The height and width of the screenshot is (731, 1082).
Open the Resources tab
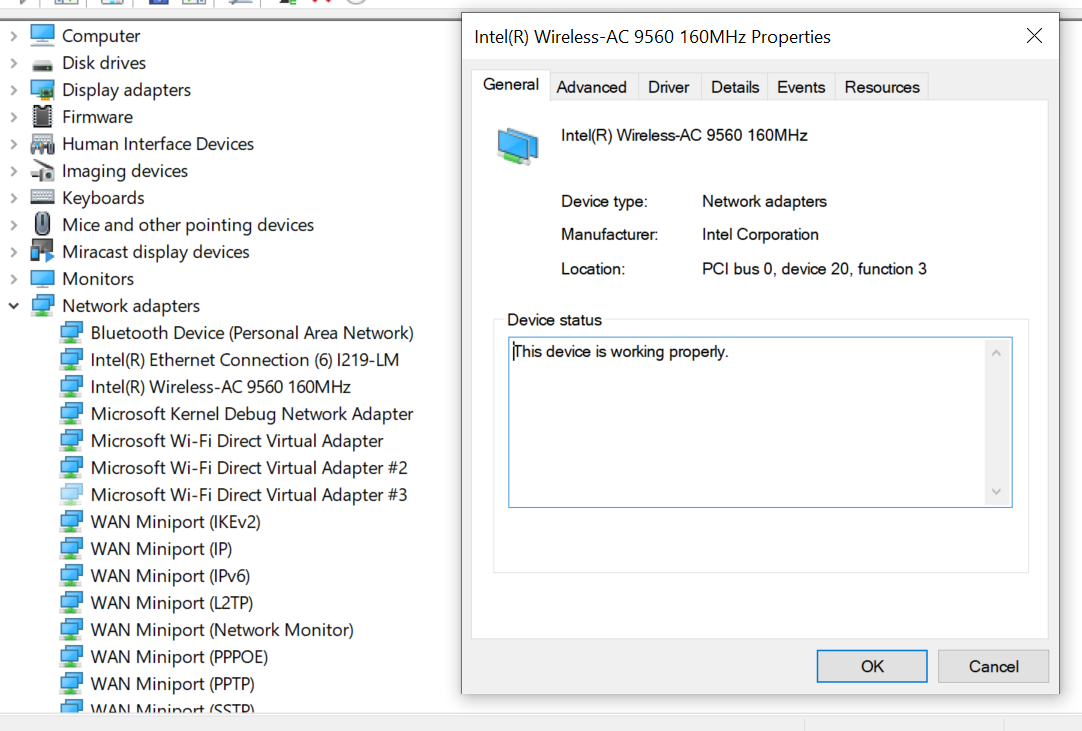click(882, 88)
